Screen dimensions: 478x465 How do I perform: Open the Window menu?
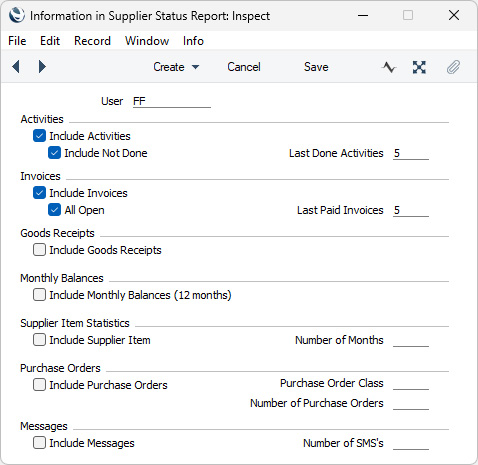pyautogui.click(x=147, y=41)
